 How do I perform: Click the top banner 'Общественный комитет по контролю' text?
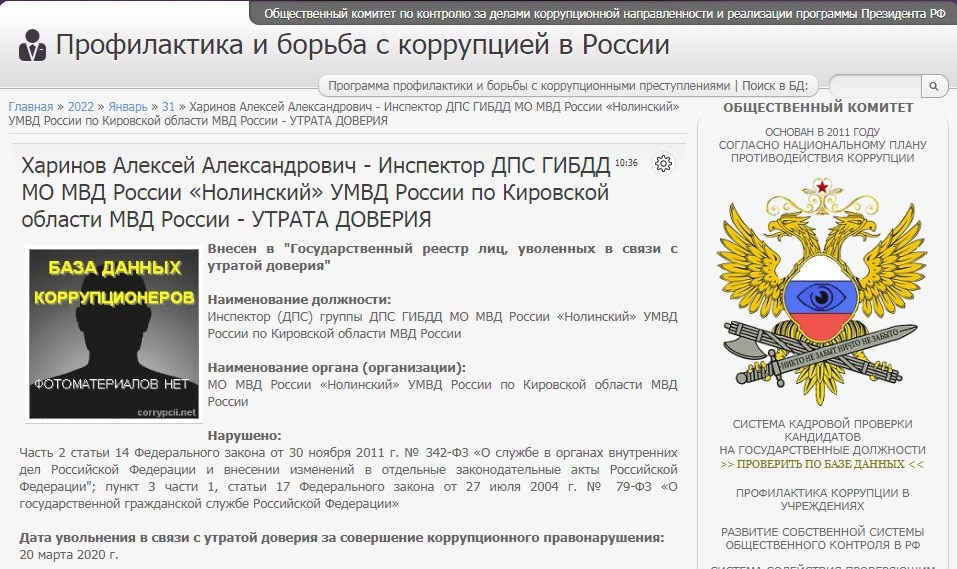click(x=604, y=13)
